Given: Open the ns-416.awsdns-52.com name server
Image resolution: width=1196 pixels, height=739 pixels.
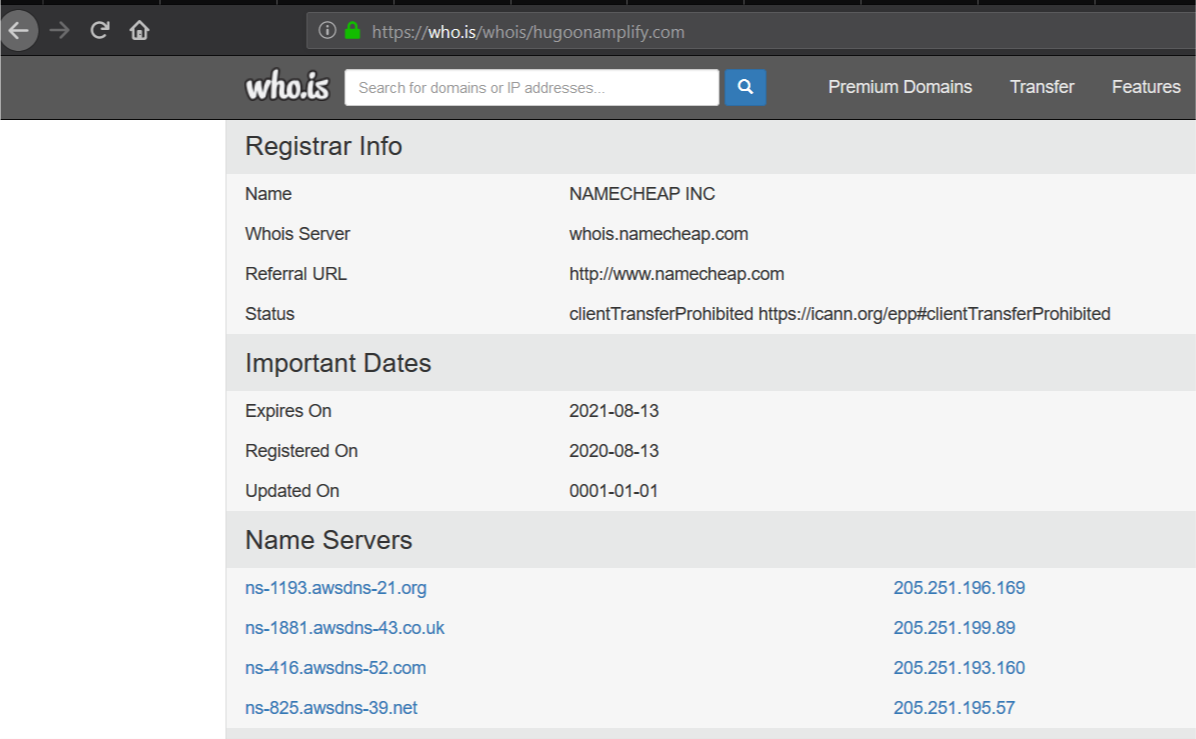Looking at the screenshot, I should 336,667.
